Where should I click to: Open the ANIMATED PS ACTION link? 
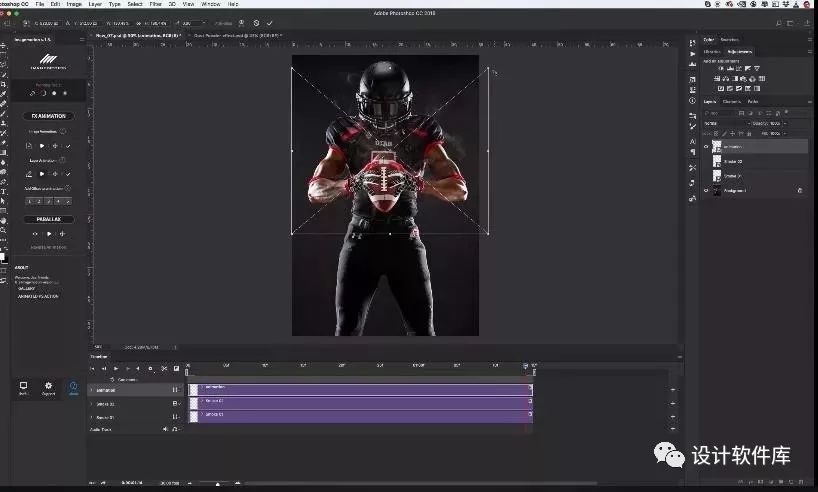pyautogui.click(x=38, y=296)
